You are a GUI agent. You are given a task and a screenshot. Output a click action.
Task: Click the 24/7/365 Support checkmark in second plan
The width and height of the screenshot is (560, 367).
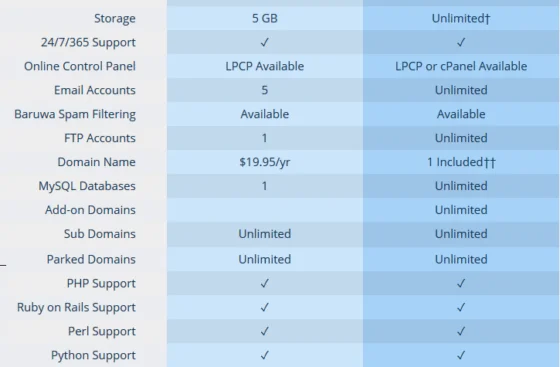[461, 42]
